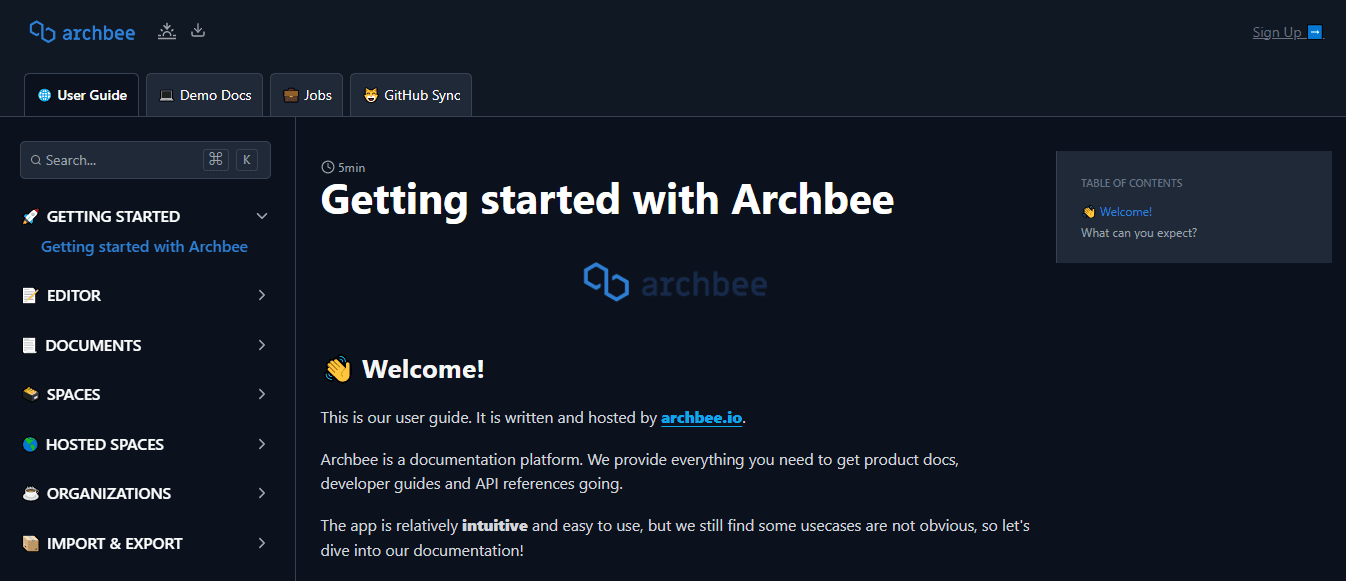Open the GitHub Sync tab
Screen dimensions: 1346x581
point(411,96)
